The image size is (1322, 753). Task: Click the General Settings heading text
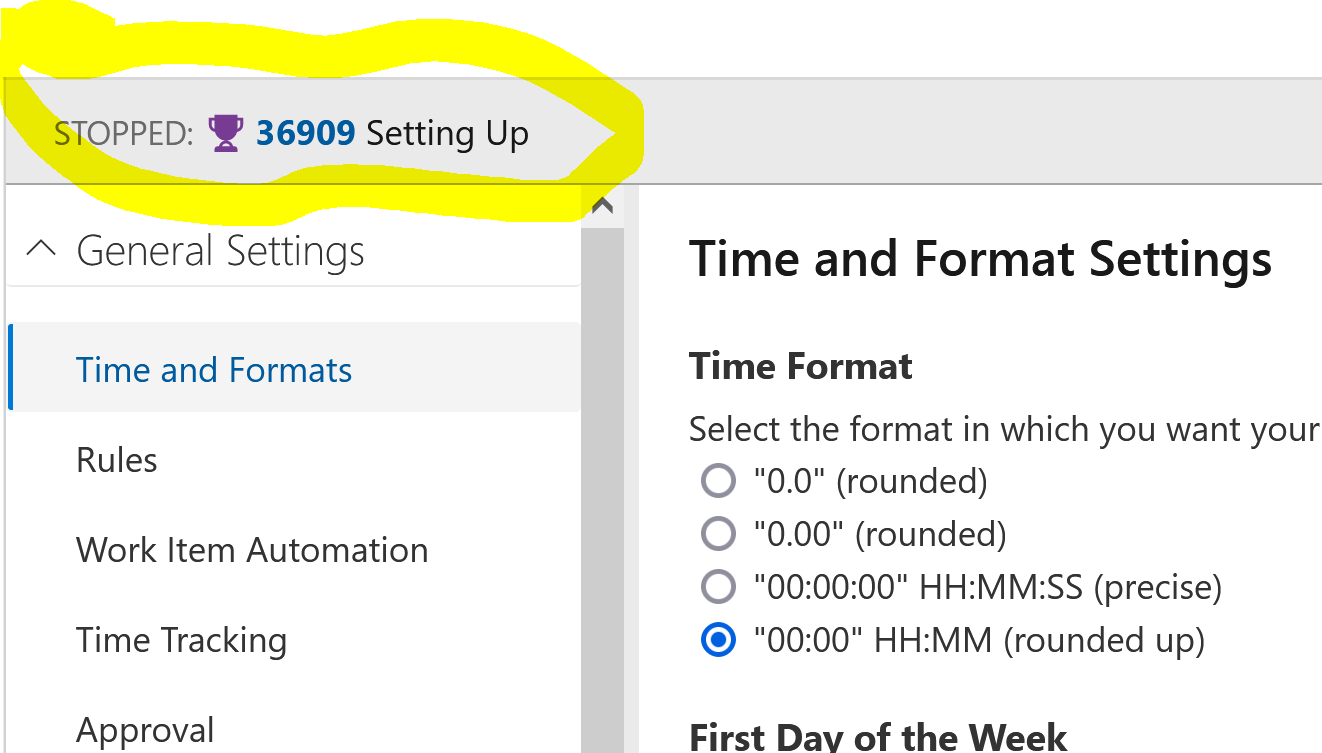coord(220,251)
